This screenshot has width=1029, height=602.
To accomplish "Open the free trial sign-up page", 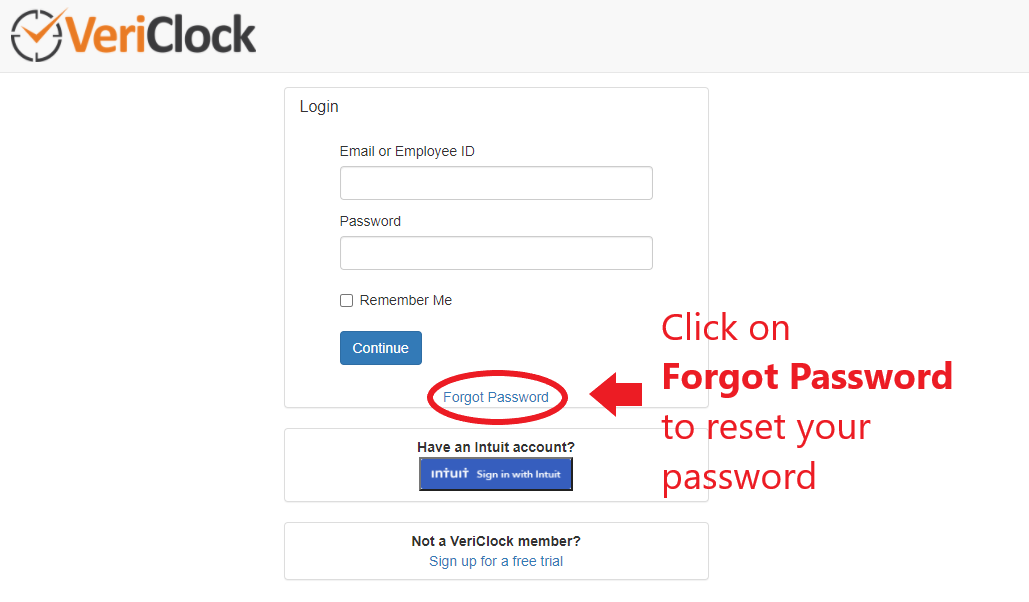I will pyautogui.click(x=496, y=561).
